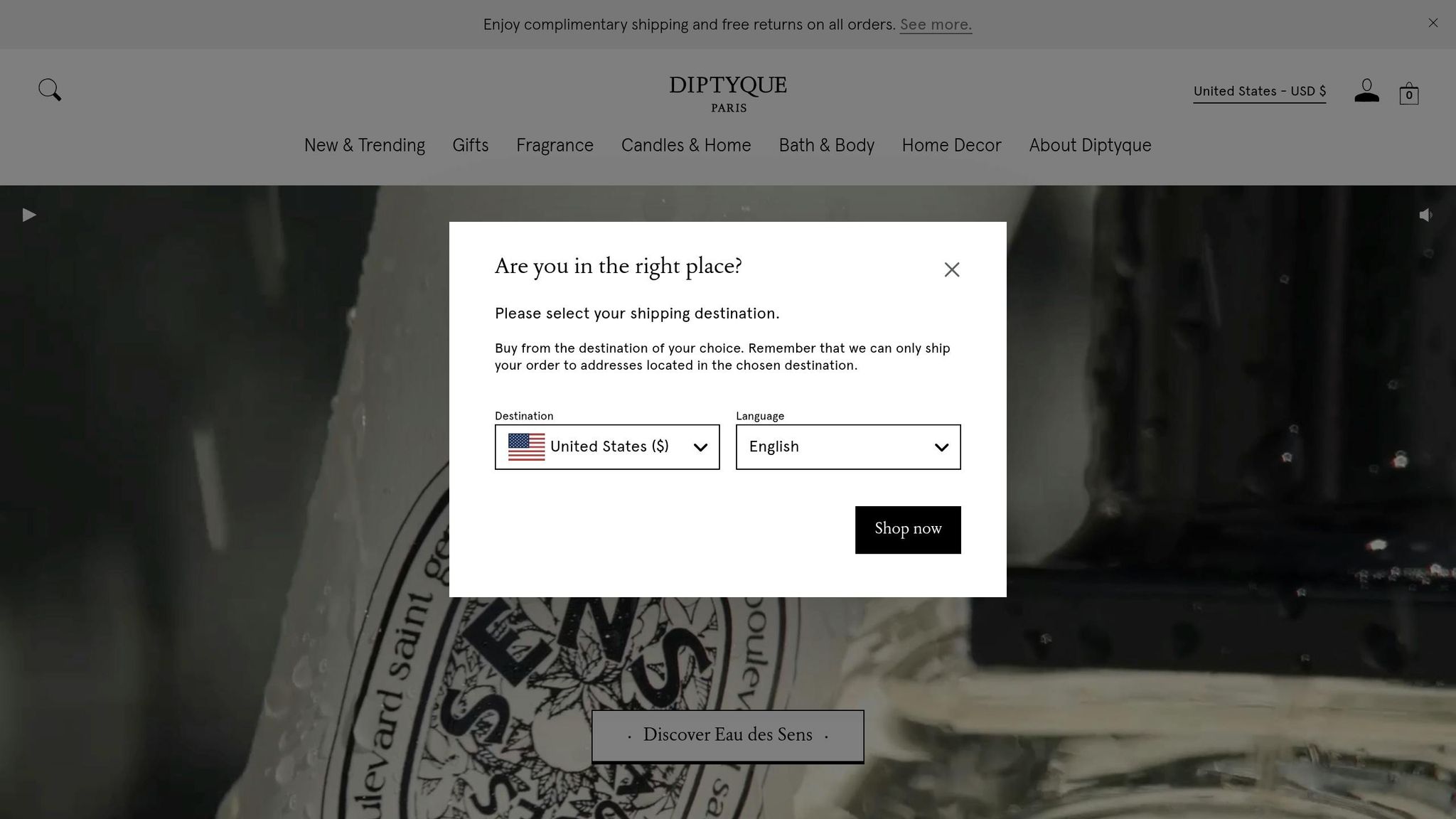This screenshot has height=819, width=1456.
Task: Open the search magnifier icon
Action: (50, 90)
